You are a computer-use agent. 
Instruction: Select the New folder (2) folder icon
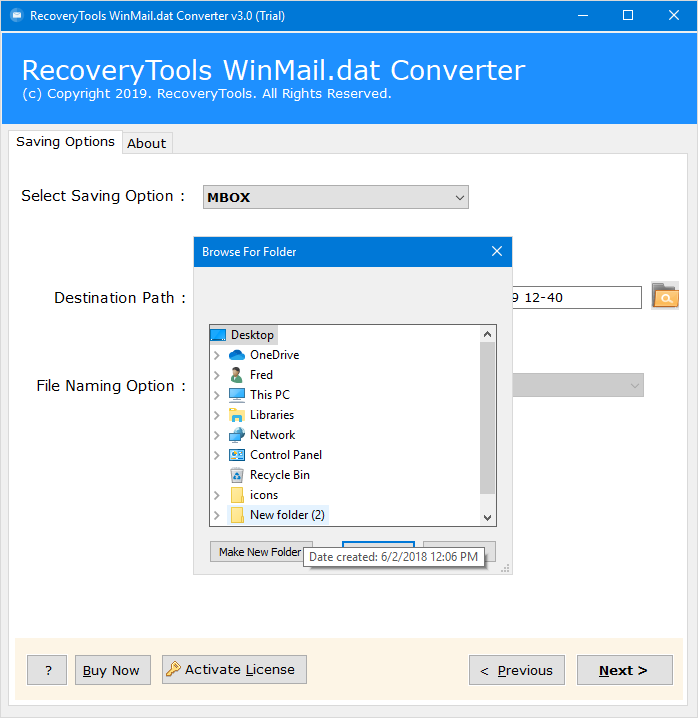click(237, 515)
